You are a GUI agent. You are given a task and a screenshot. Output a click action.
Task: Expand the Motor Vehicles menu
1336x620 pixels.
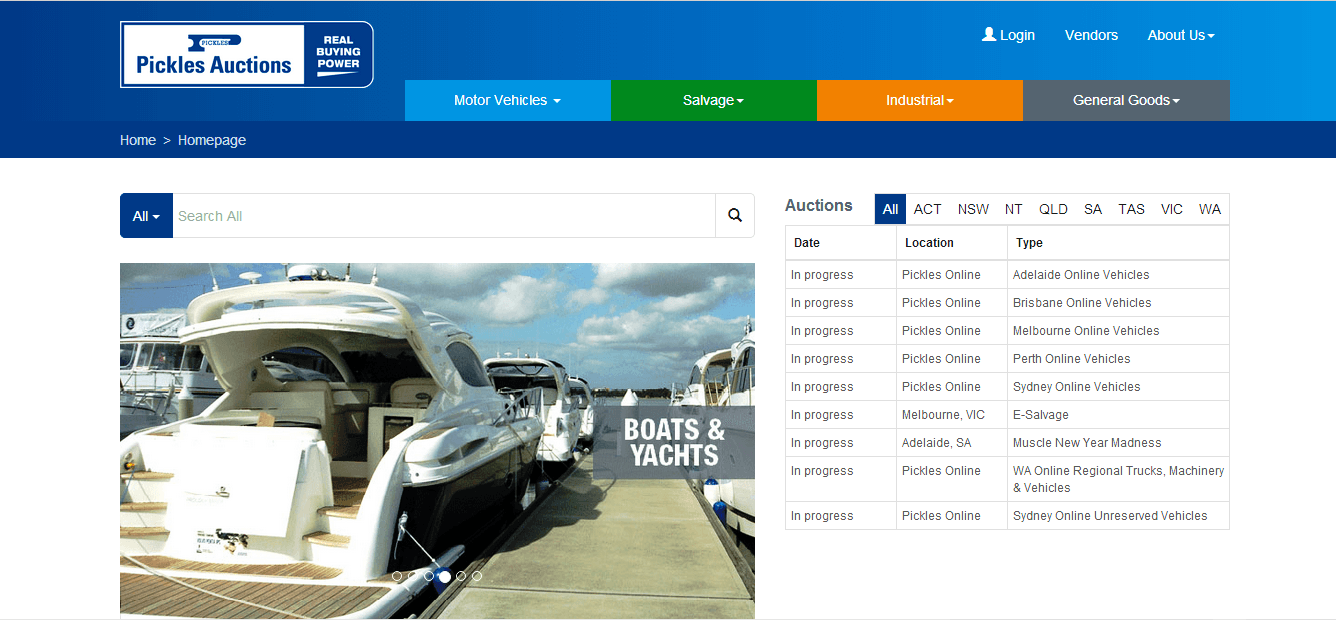coord(507,100)
